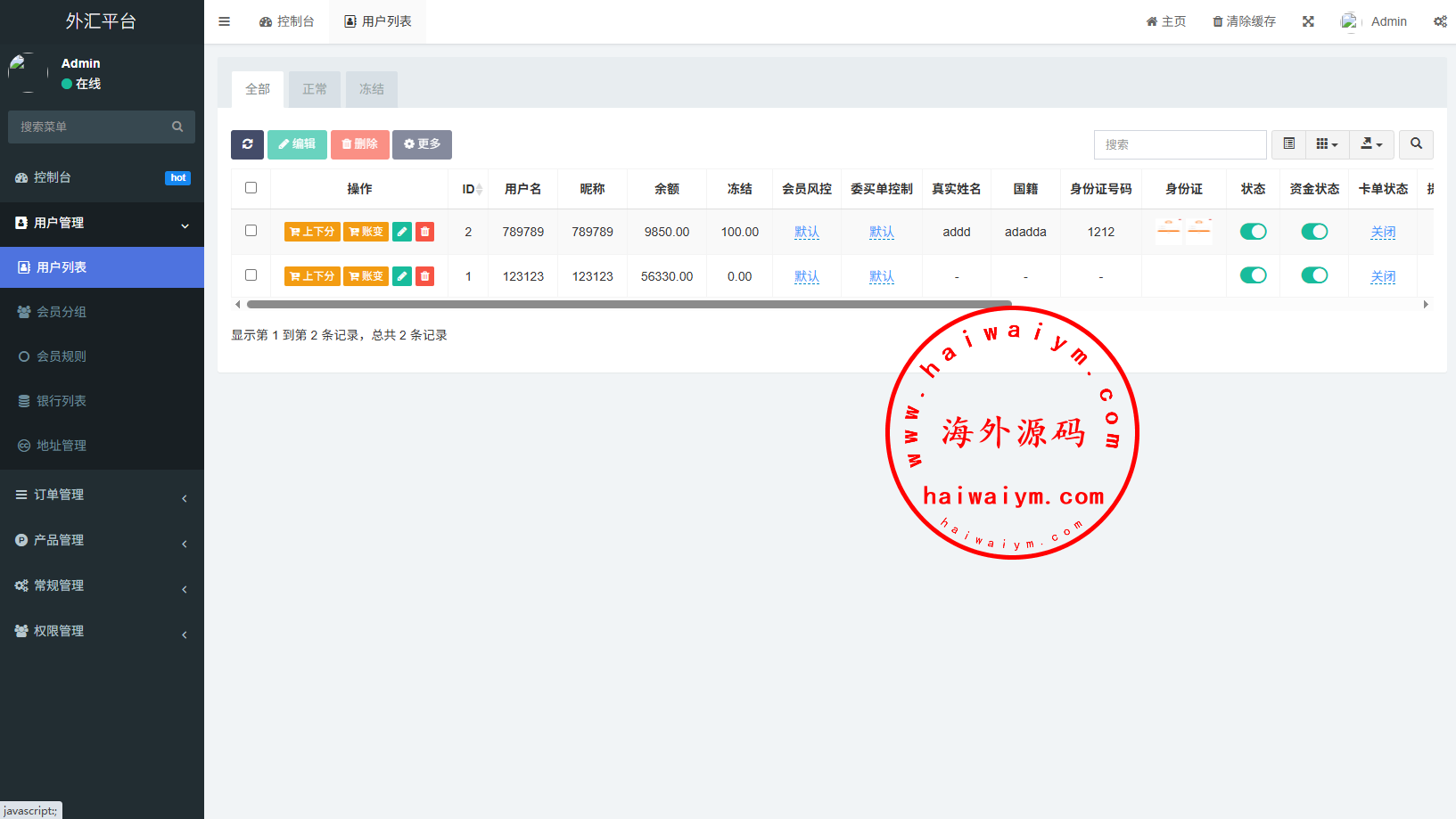
Task: Toggle 资金状态 switch for user 789789
Action: [x=1314, y=232]
